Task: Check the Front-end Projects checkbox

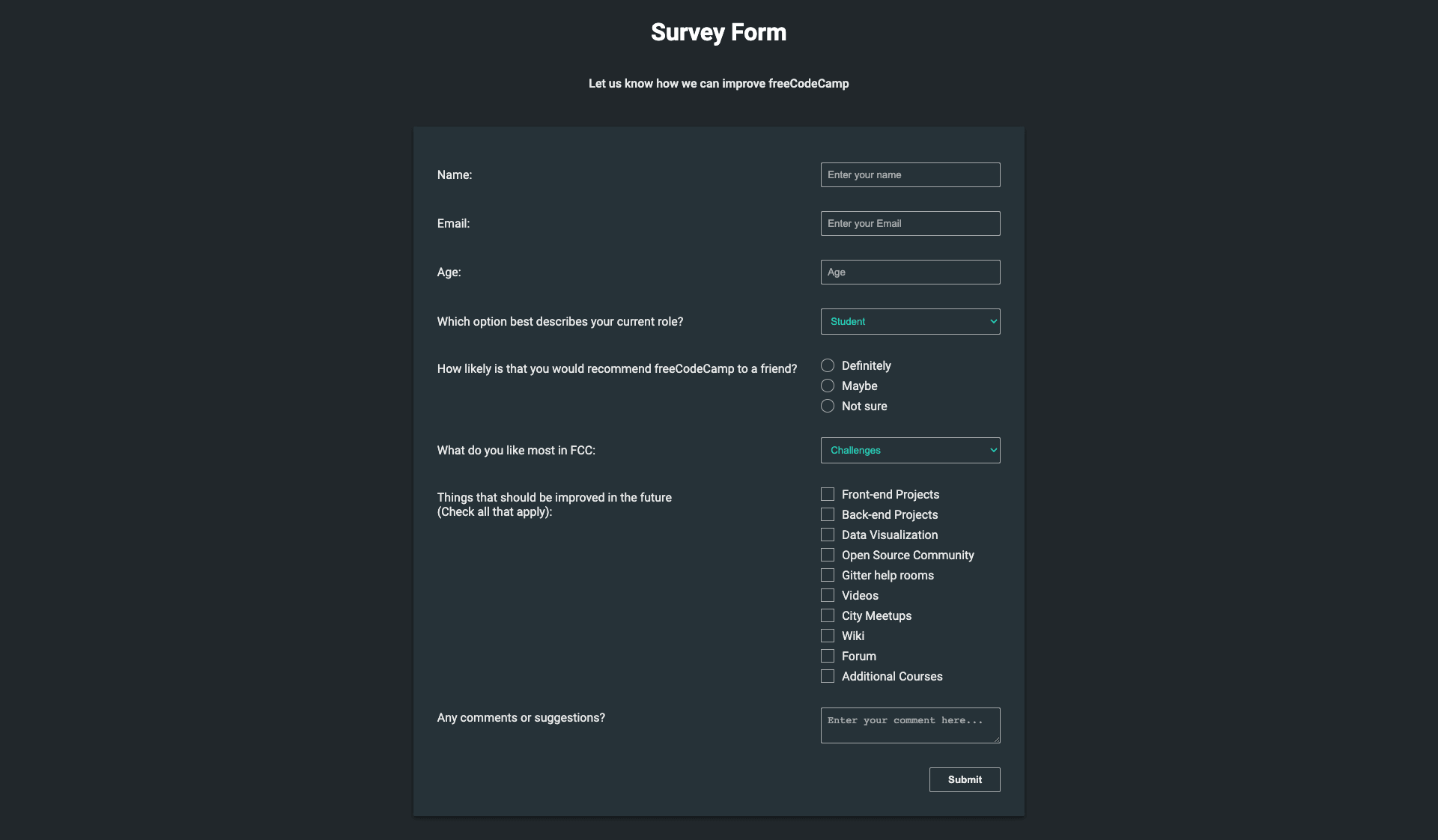Action: (x=828, y=494)
